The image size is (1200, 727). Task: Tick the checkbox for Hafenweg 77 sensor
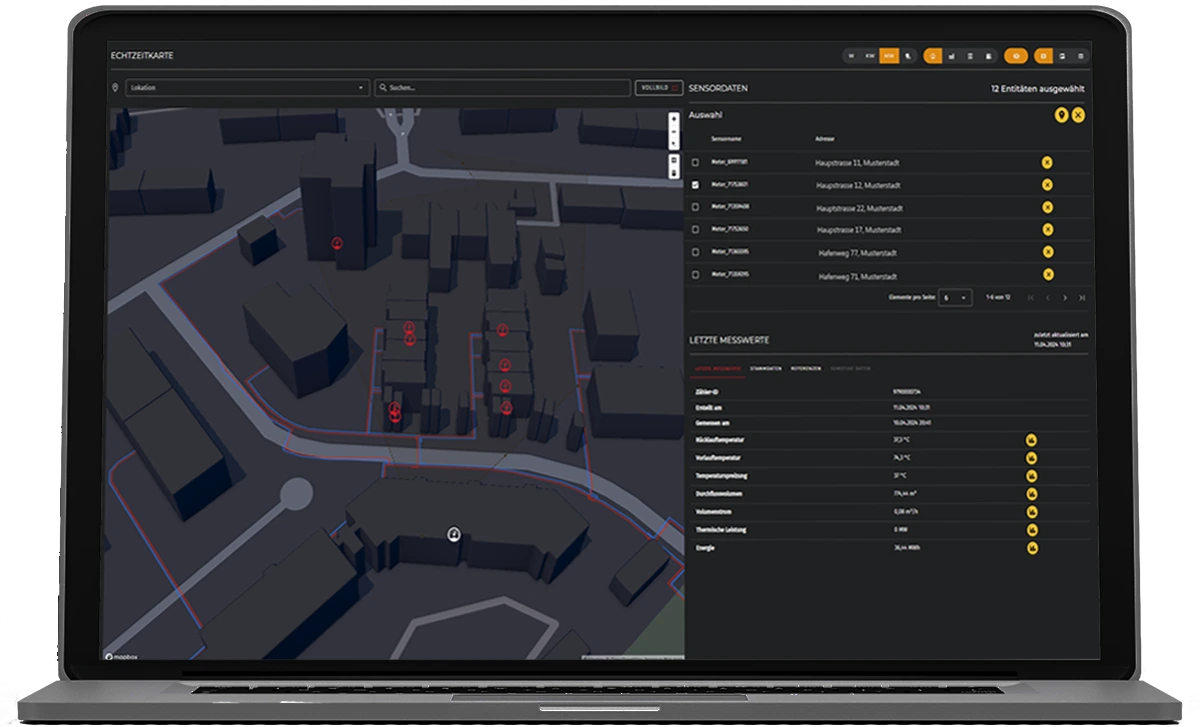point(696,252)
